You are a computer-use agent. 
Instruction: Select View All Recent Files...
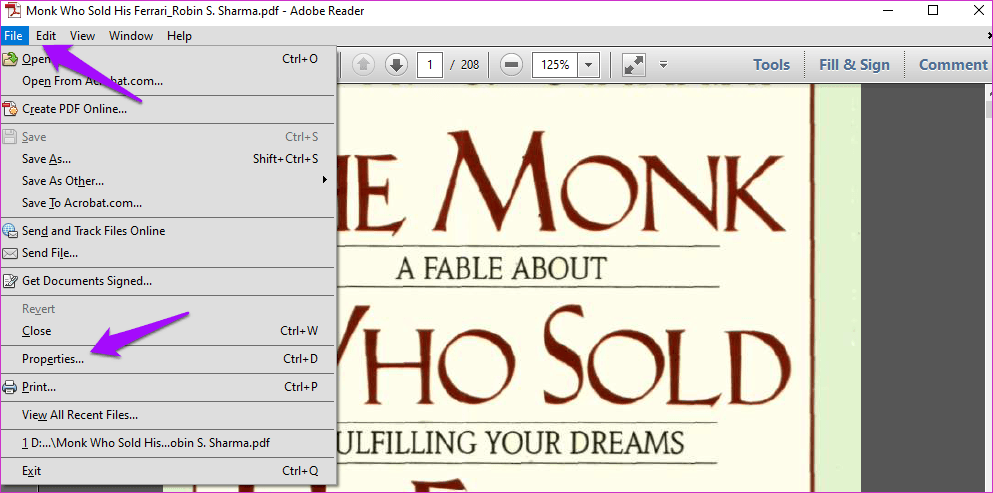[168, 415]
